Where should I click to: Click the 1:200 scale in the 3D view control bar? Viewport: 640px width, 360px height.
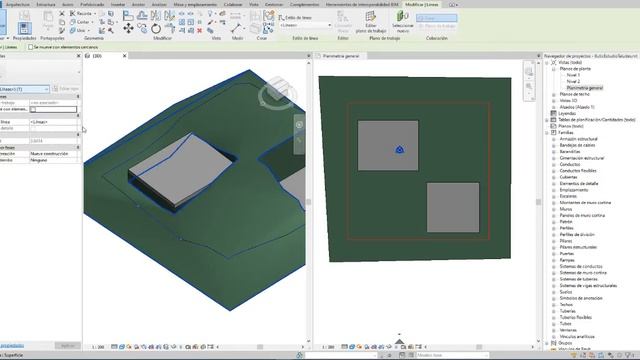click(x=98, y=347)
